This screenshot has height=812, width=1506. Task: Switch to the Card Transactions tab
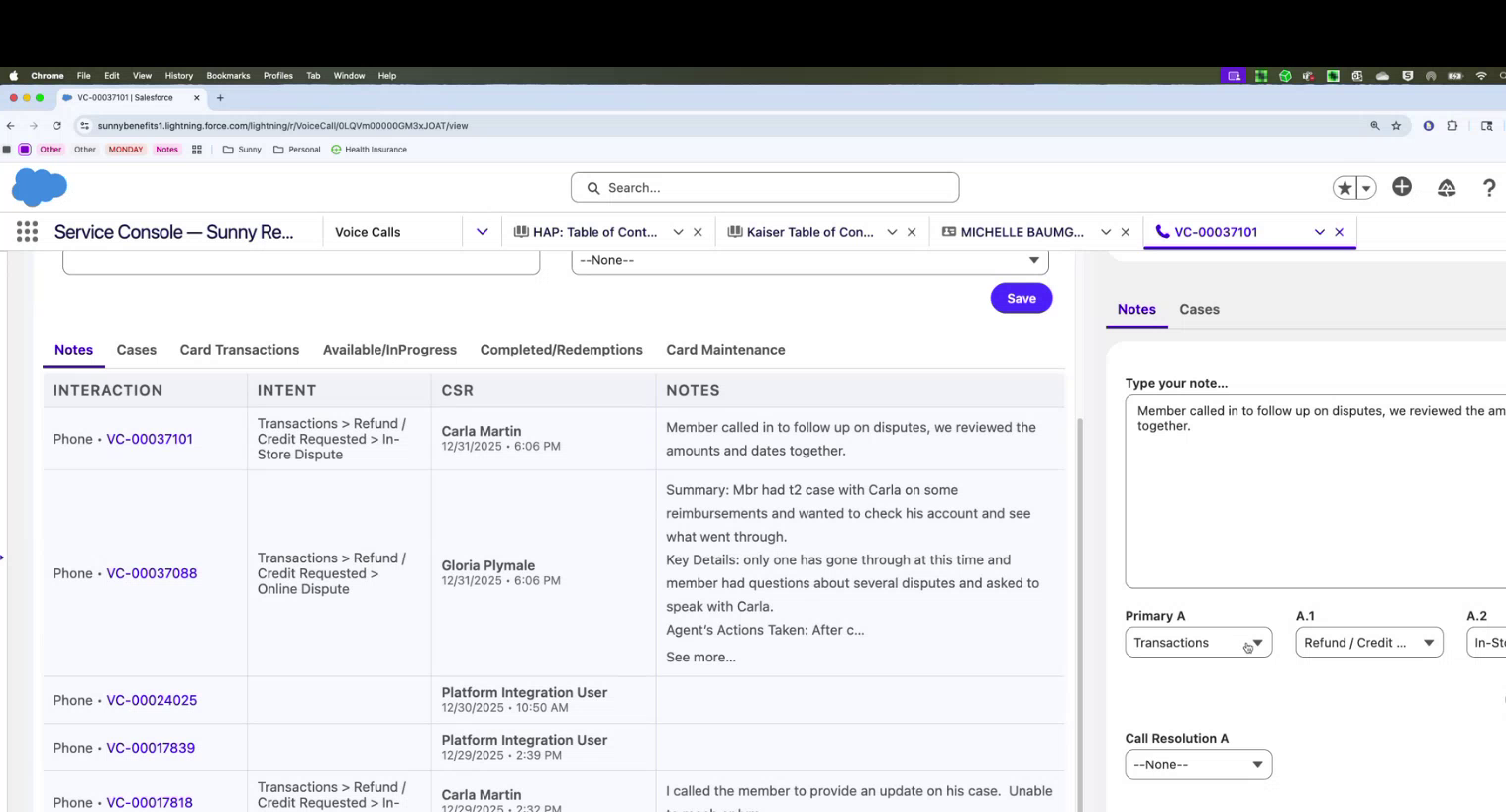coord(239,350)
